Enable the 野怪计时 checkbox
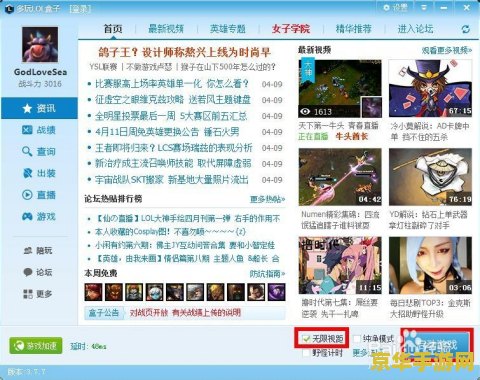 [x=306, y=353]
